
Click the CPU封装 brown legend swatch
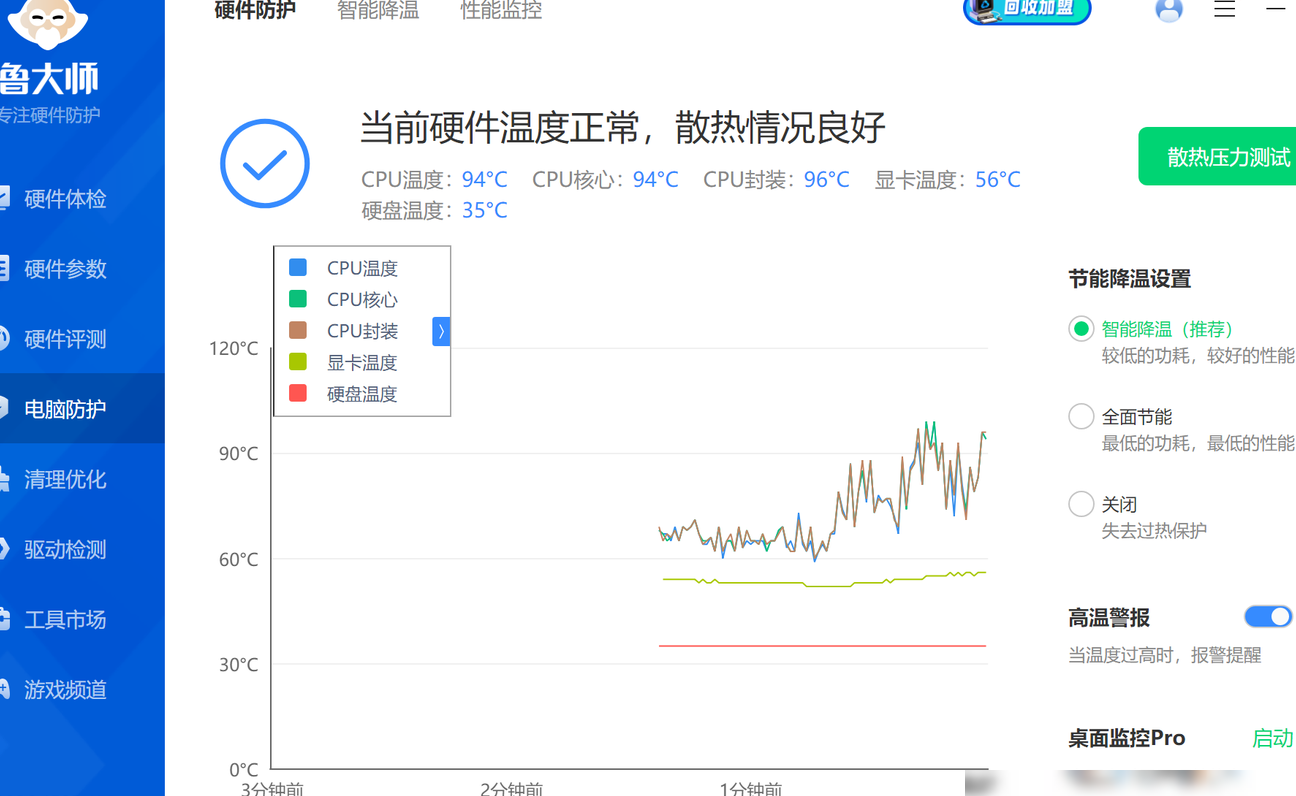pyautogui.click(x=298, y=330)
